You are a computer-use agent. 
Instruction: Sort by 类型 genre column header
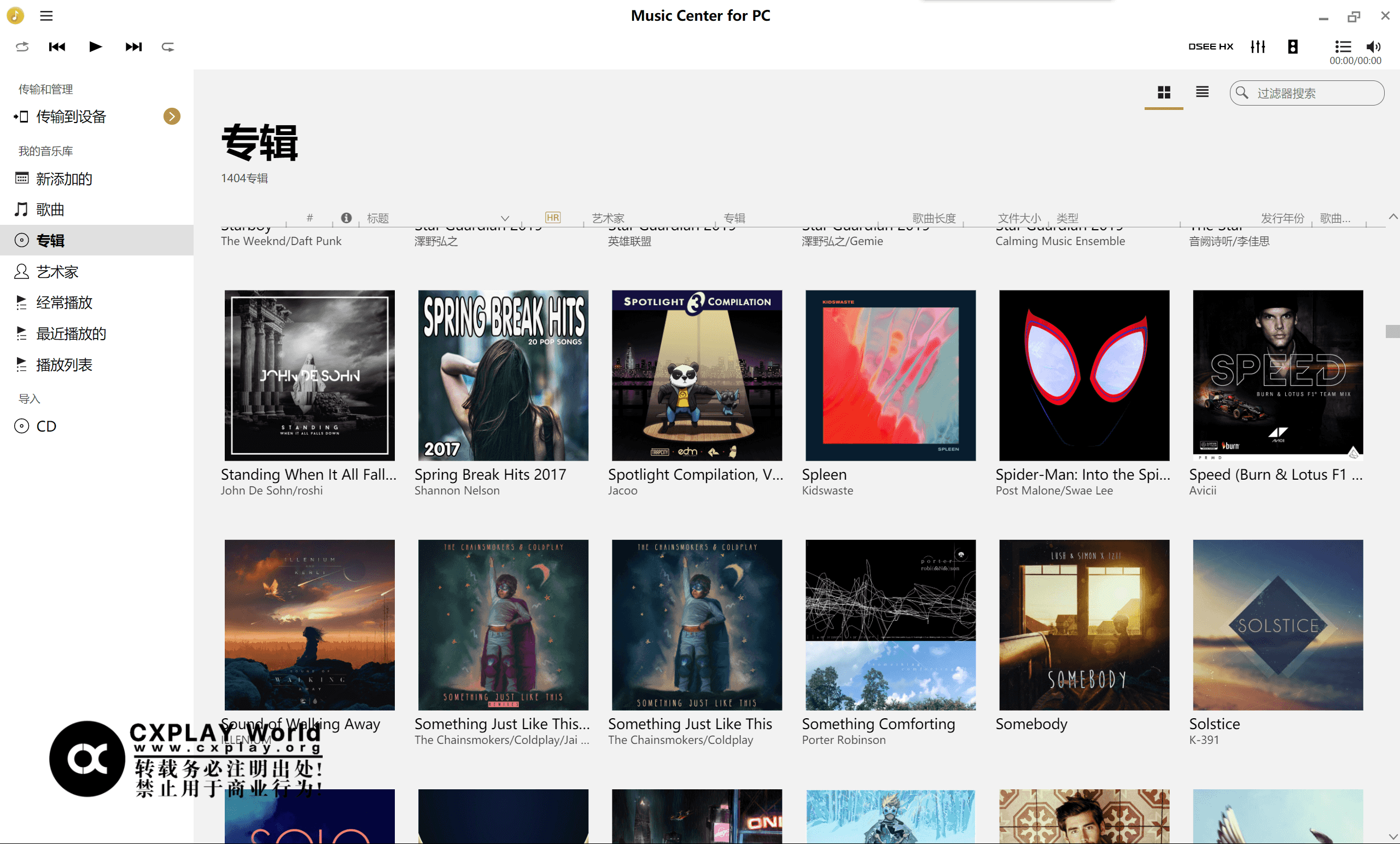pos(1067,218)
